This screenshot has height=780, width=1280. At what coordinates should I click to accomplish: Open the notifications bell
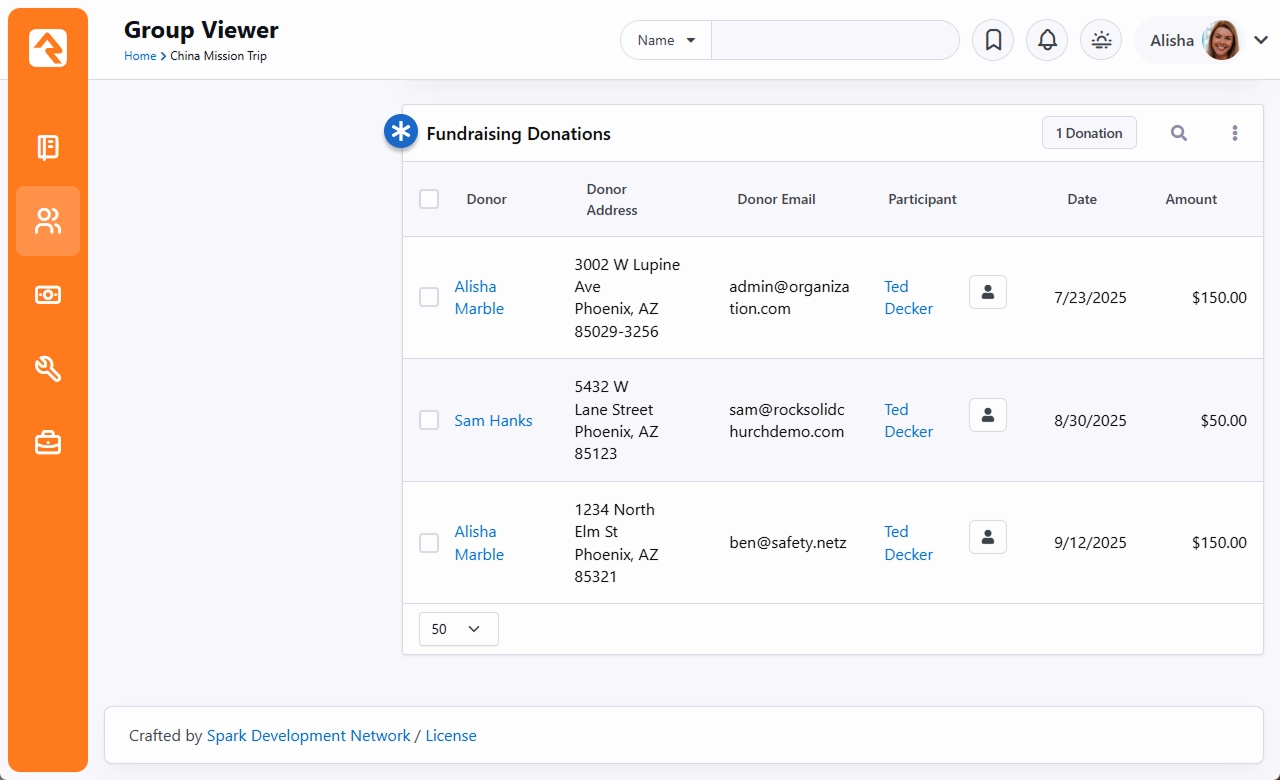coord(1047,40)
